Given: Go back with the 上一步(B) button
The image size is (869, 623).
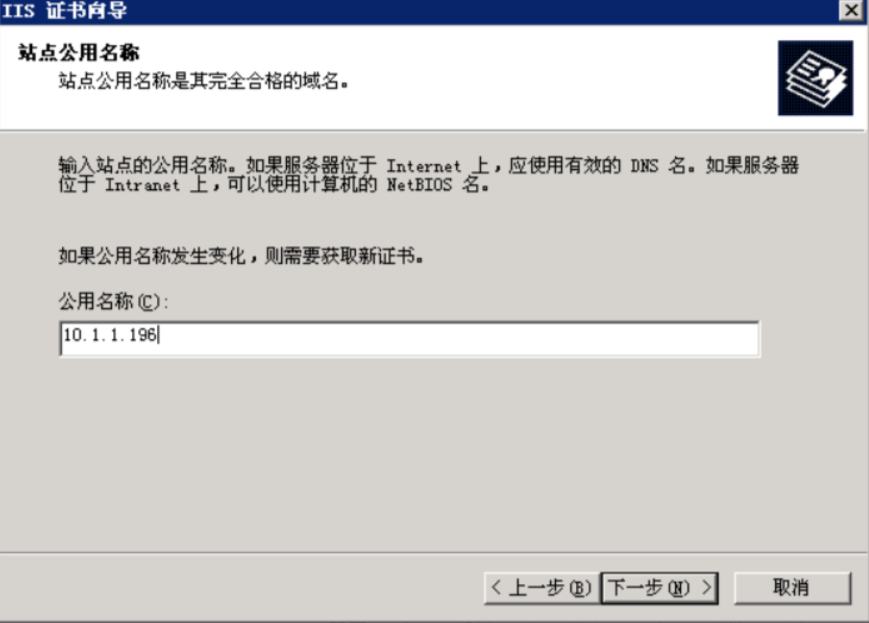Looking at the screenshot, I should click(x=542, y=588).
